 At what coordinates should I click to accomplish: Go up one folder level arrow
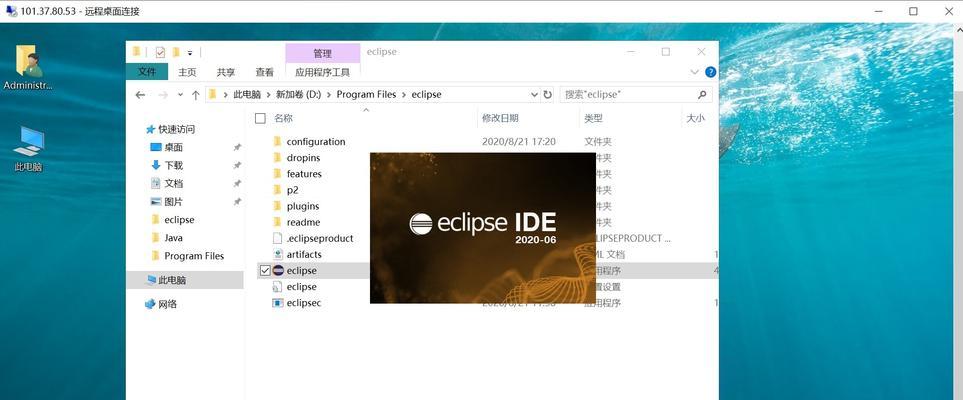point(195,95)
